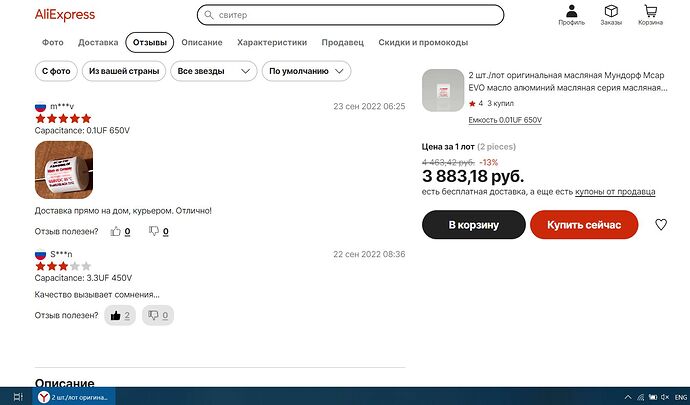Go to the Описание tab
The width and height of the screenshot is (690, 405).
point(202,43)
